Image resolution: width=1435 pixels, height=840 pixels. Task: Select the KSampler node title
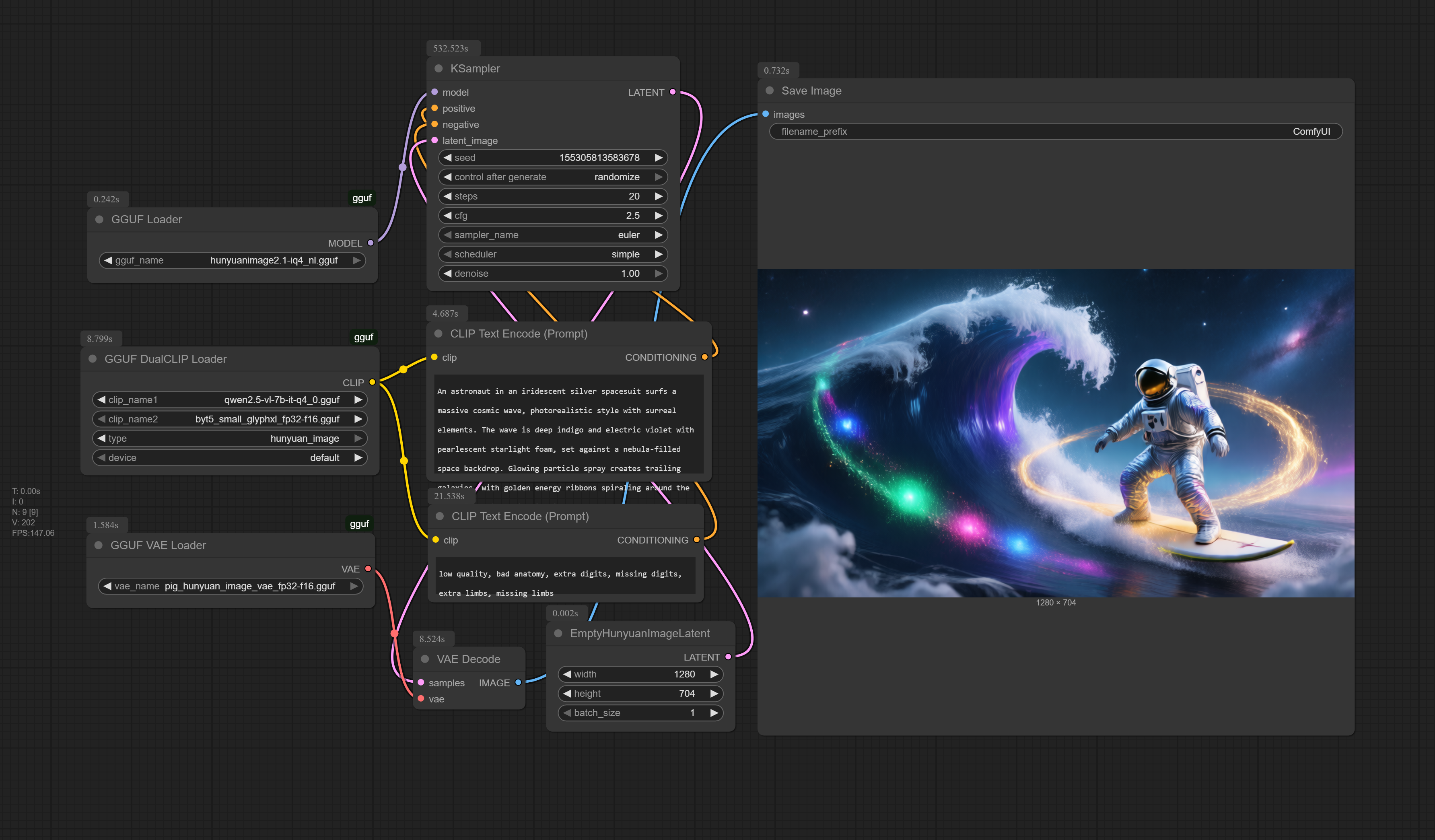475,68
